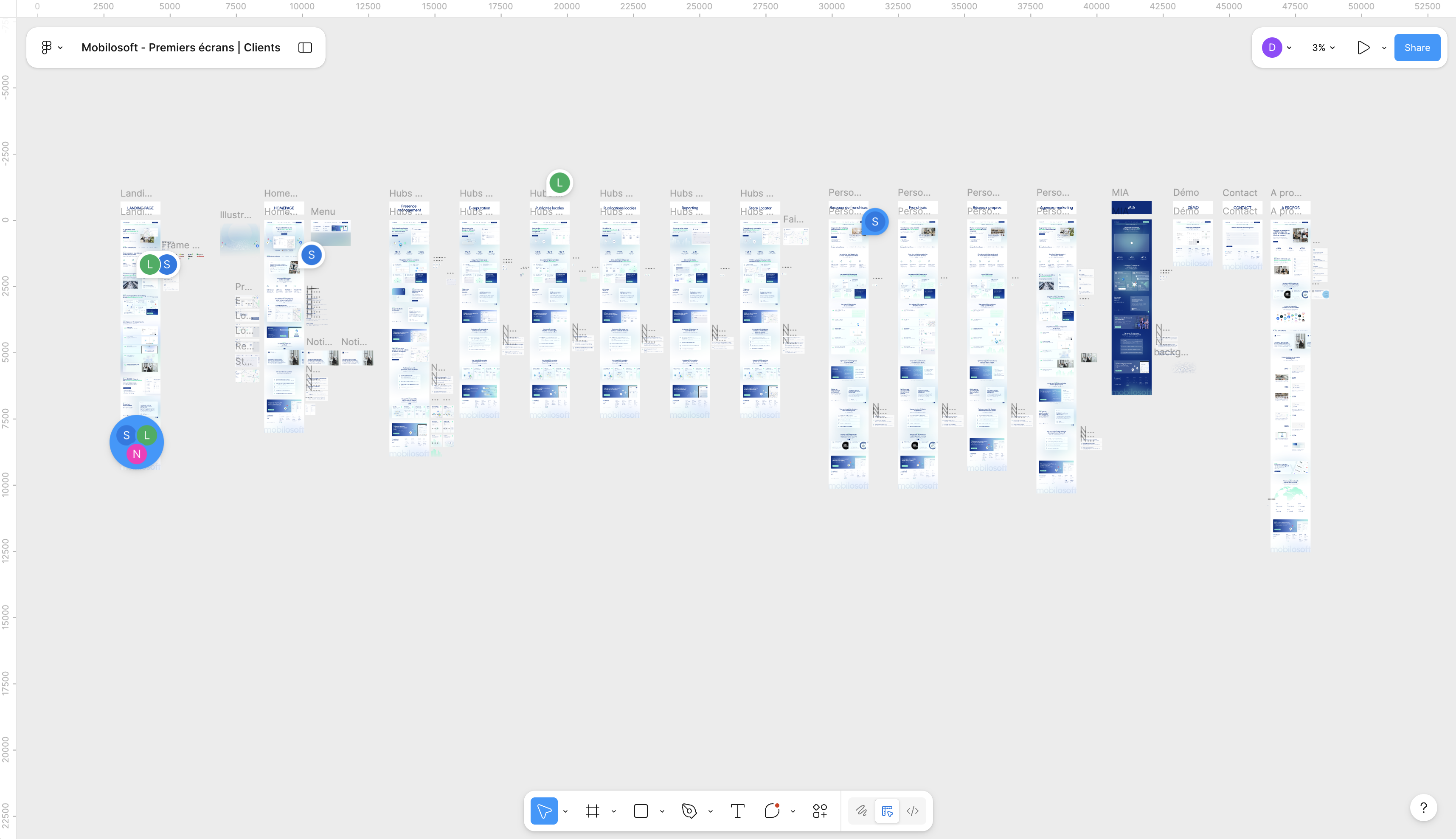Select the Comment tool
Screen dimensions: 1456x839
772,811
